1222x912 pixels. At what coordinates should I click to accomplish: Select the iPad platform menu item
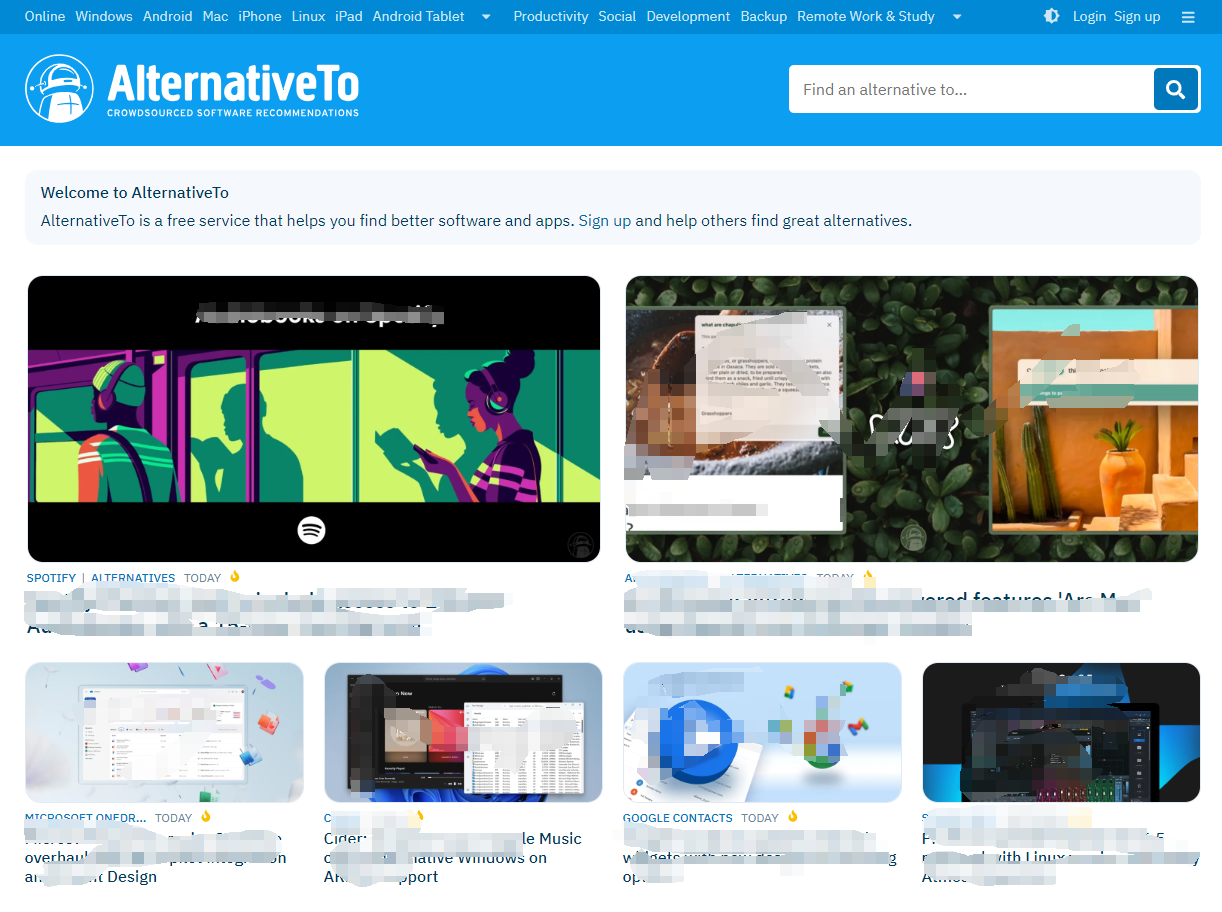click(349, 16)
